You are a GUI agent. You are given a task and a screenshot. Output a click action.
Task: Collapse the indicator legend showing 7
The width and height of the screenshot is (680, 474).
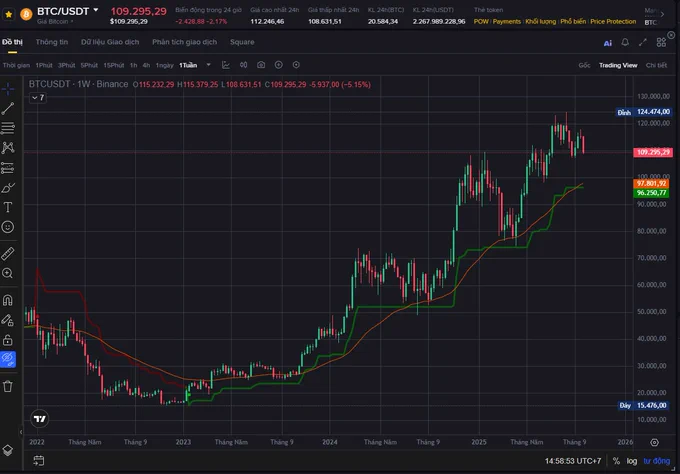click(x=38, y=98)
